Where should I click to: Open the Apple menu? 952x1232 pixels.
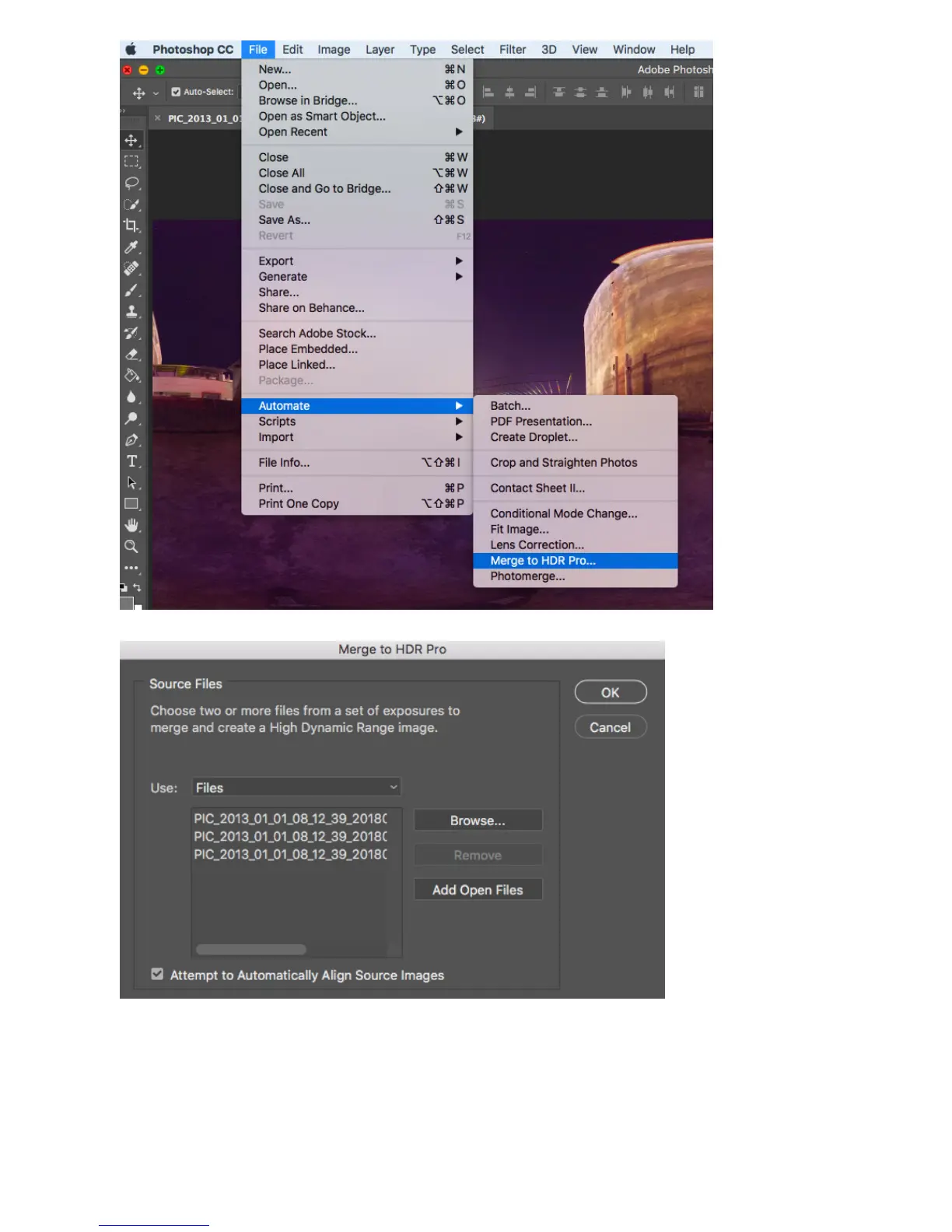pyautogui.click(x=131, y=49)
